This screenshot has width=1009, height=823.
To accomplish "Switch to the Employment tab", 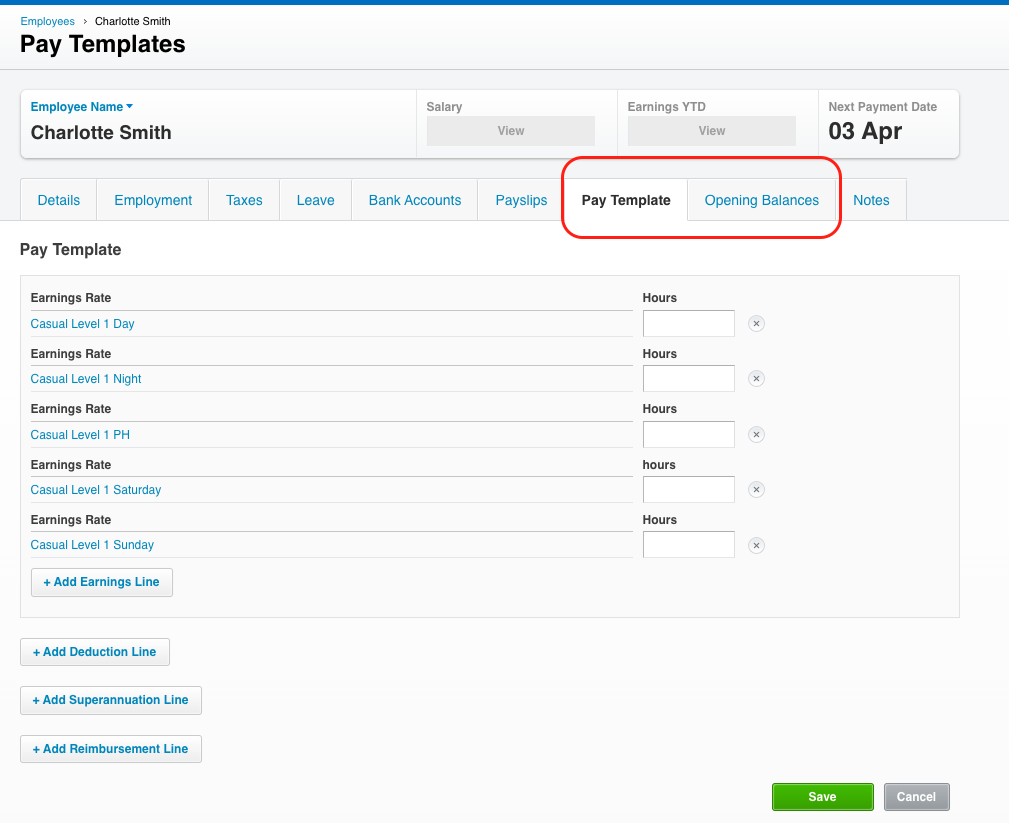I will coord(153,200).
